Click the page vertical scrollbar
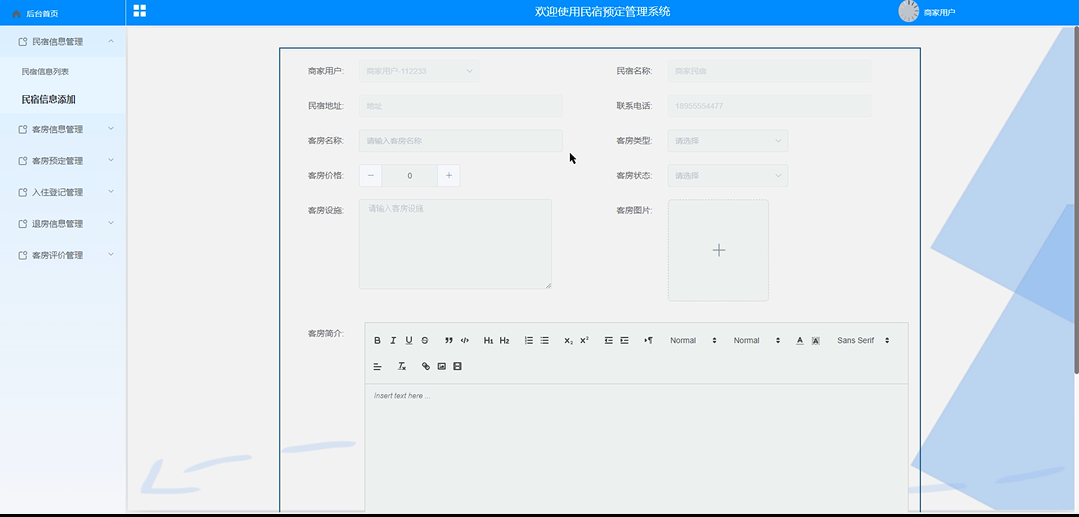 point(1076,200)
